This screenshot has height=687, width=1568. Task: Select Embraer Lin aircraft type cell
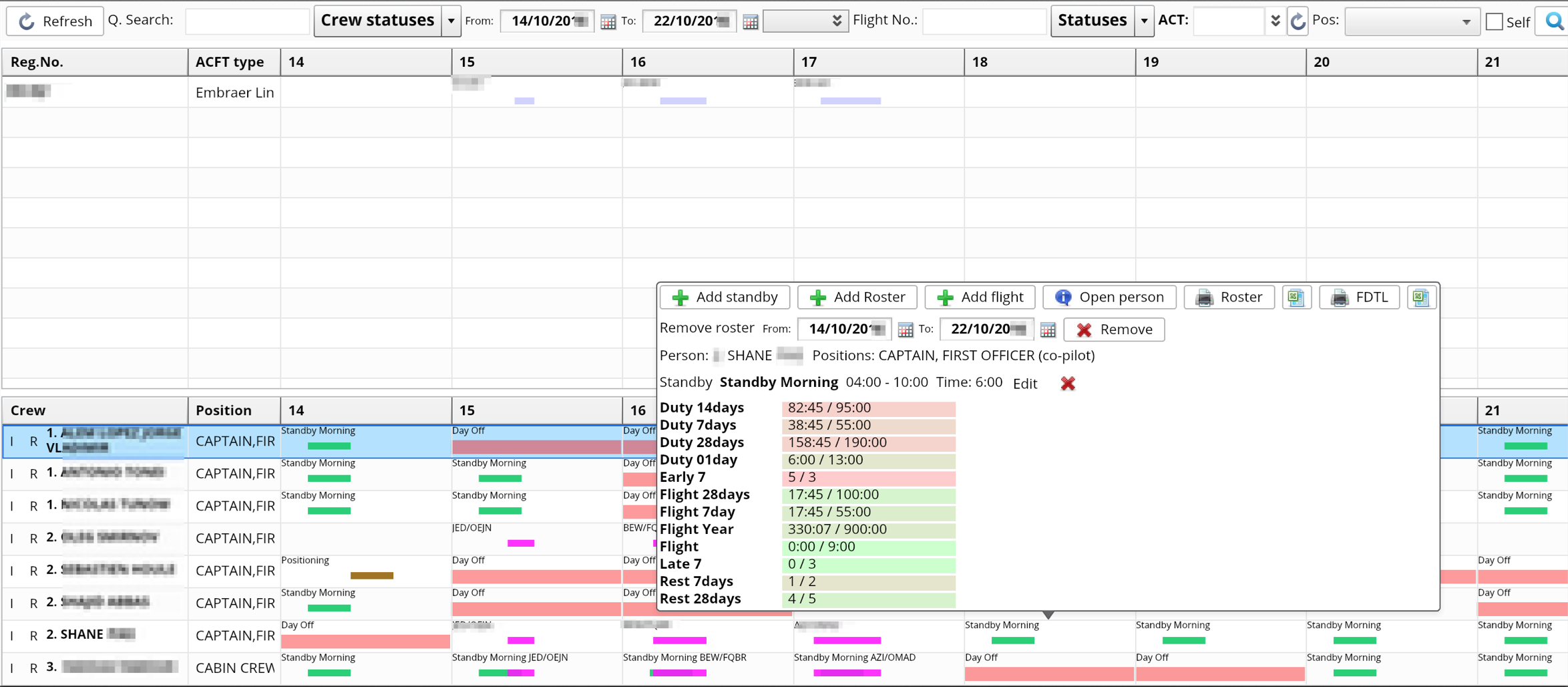234,92
